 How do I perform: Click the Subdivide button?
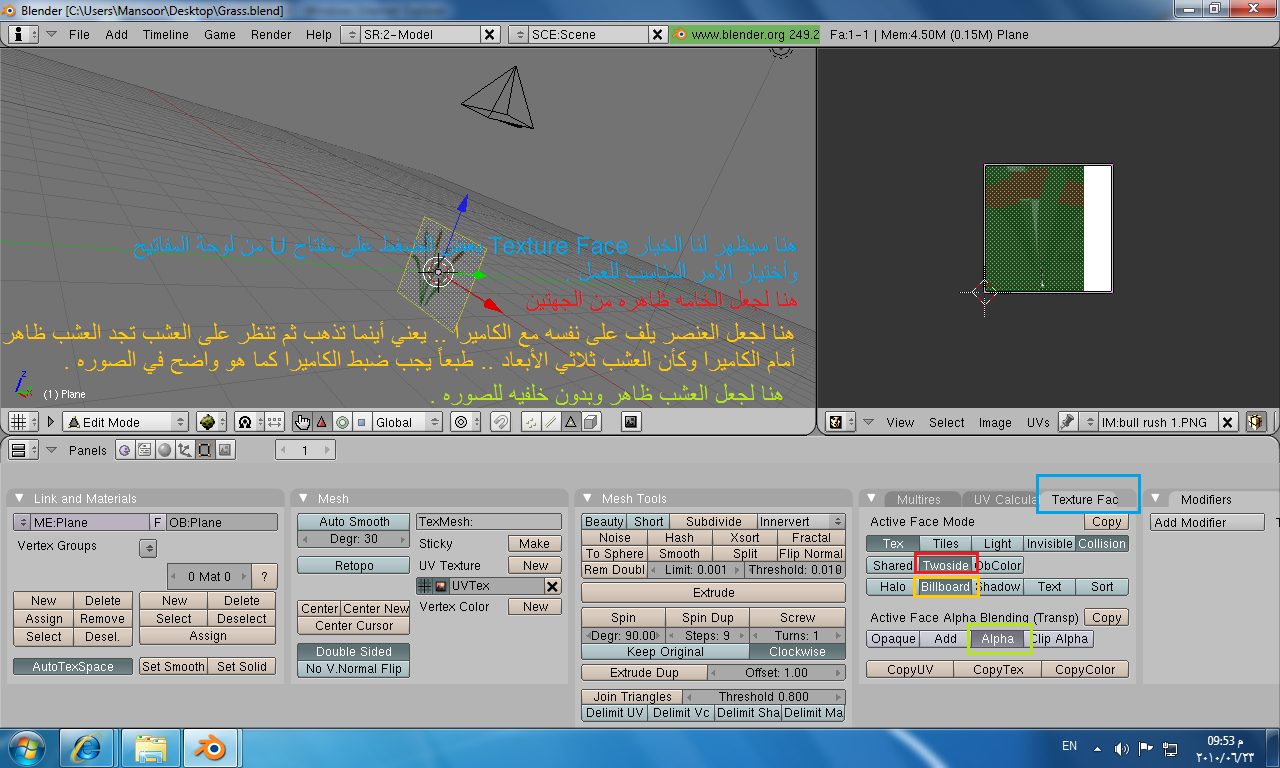coord(713,521)
